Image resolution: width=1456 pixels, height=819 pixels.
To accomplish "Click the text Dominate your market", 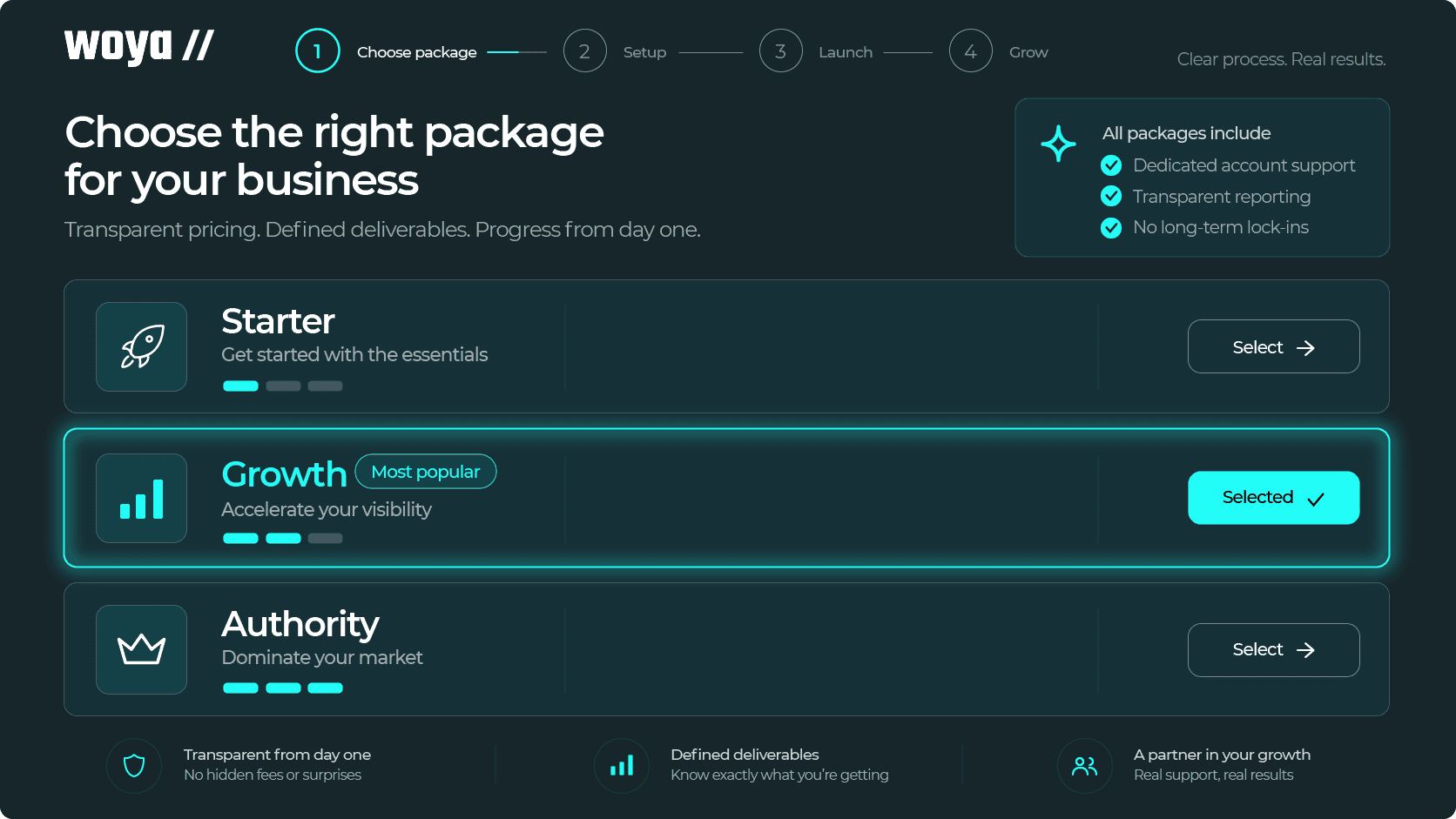I will pos(322,658).
